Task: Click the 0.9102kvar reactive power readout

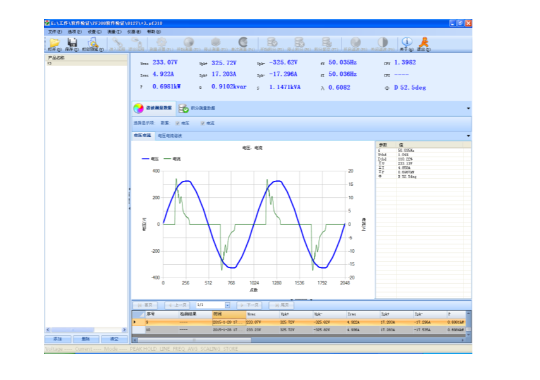Action: point(229,86)
